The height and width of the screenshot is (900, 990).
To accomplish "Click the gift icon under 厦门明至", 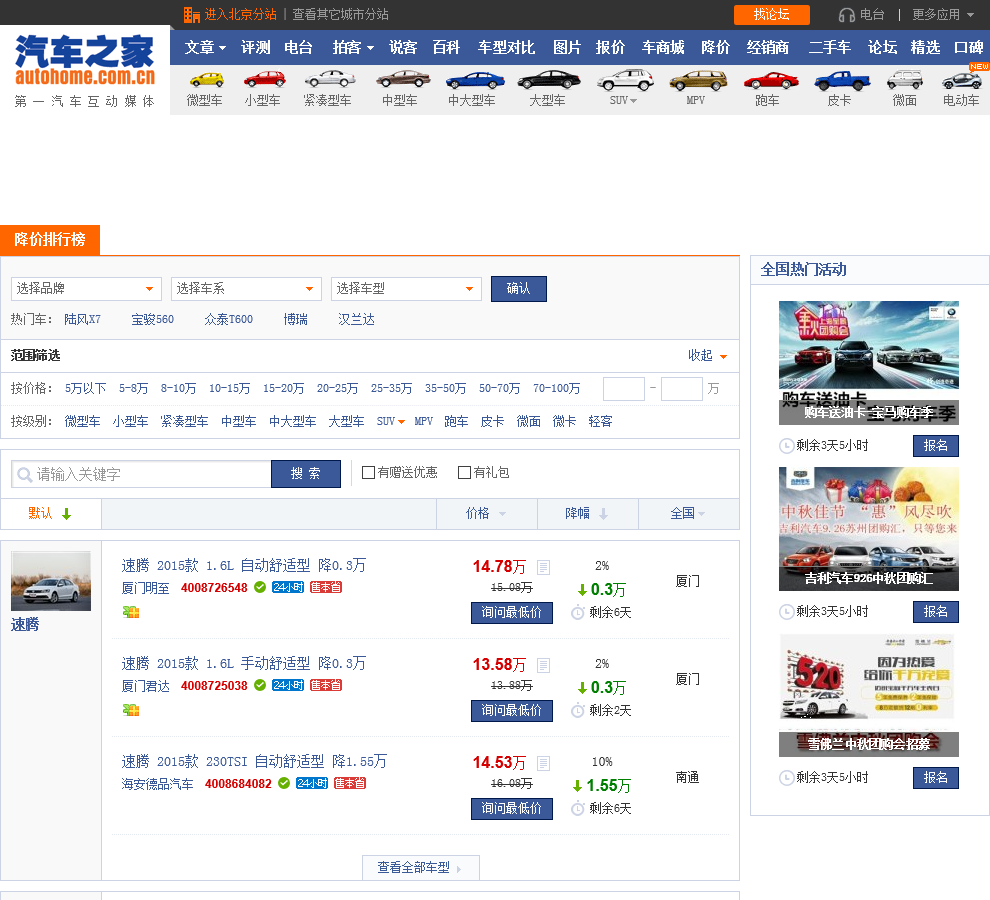I will coord(131,611).
